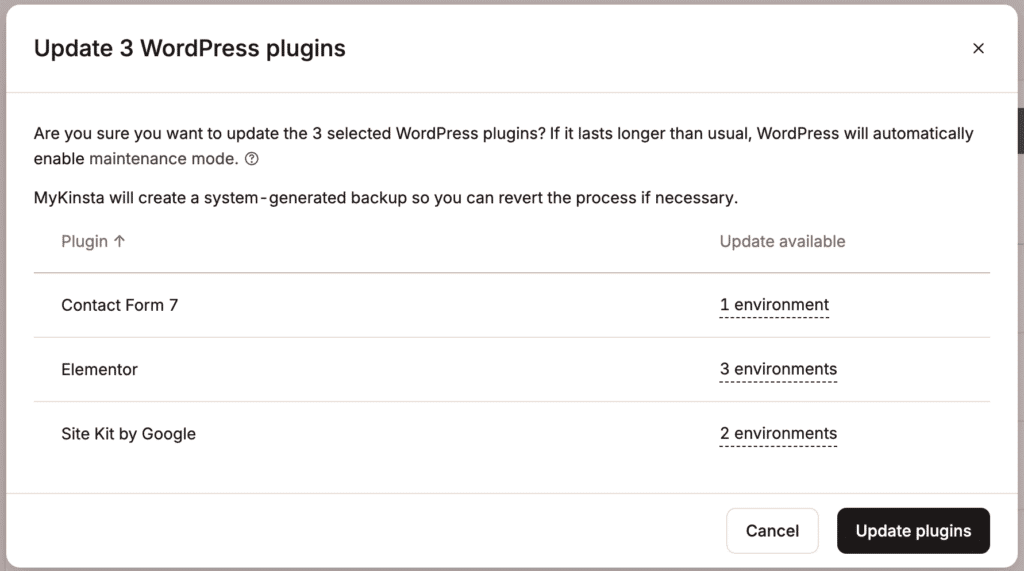Image resolution: width=1024 pixels, height=571 pixels.
Task: Click the confirmation question paragraph
Action: (x=504, y=146)
